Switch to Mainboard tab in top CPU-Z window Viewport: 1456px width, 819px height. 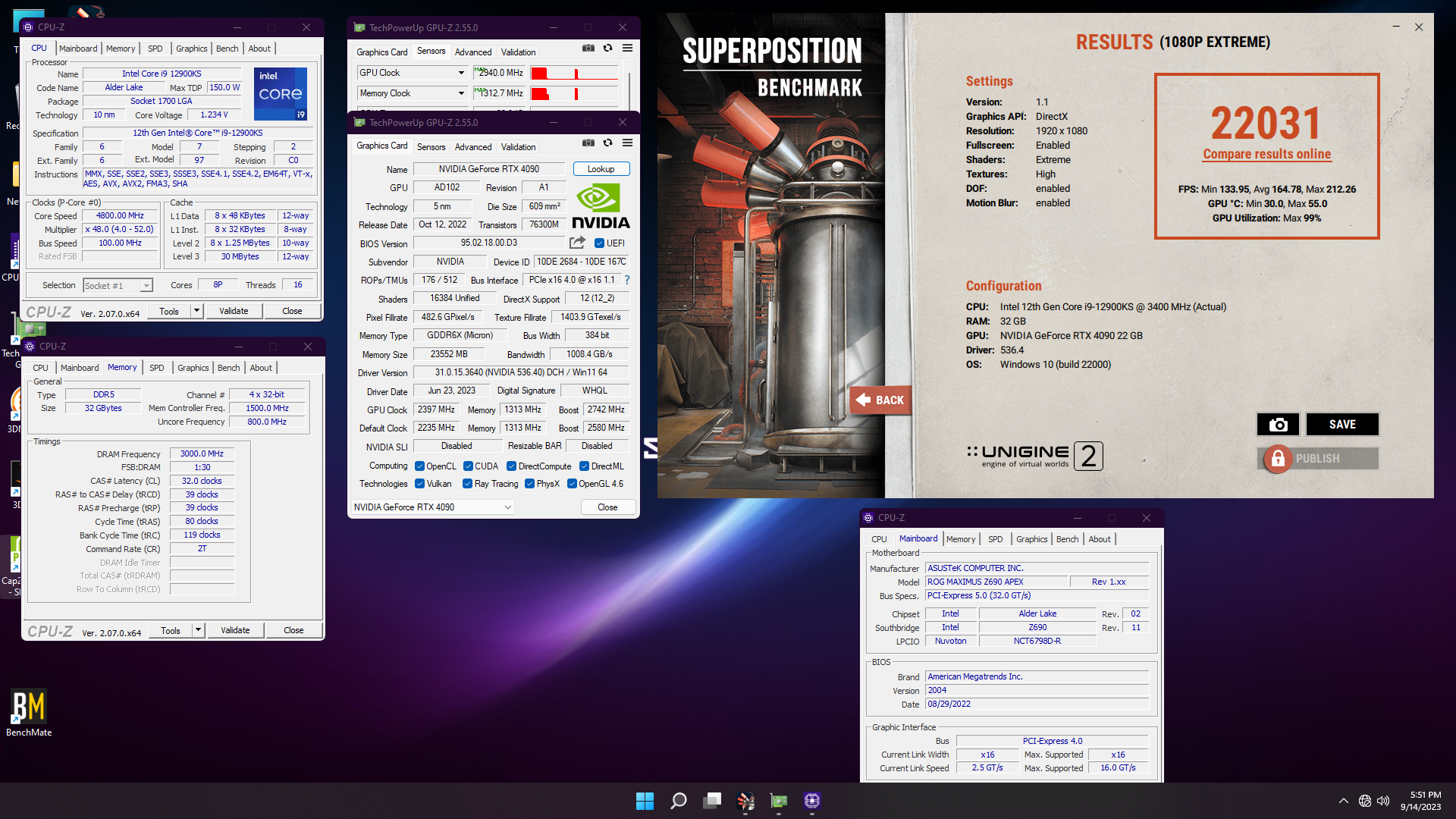tap(78, 49)
